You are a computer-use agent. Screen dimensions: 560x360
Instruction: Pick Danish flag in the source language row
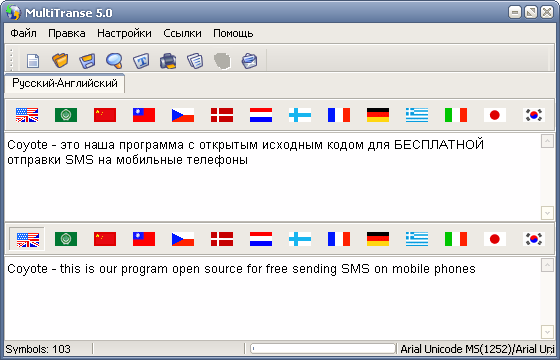click(222, 115)
